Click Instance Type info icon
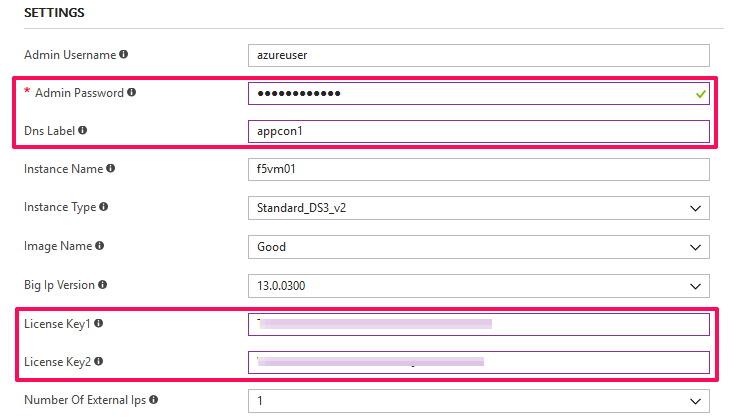Screen dimensions: 729x419 (103, 206)
